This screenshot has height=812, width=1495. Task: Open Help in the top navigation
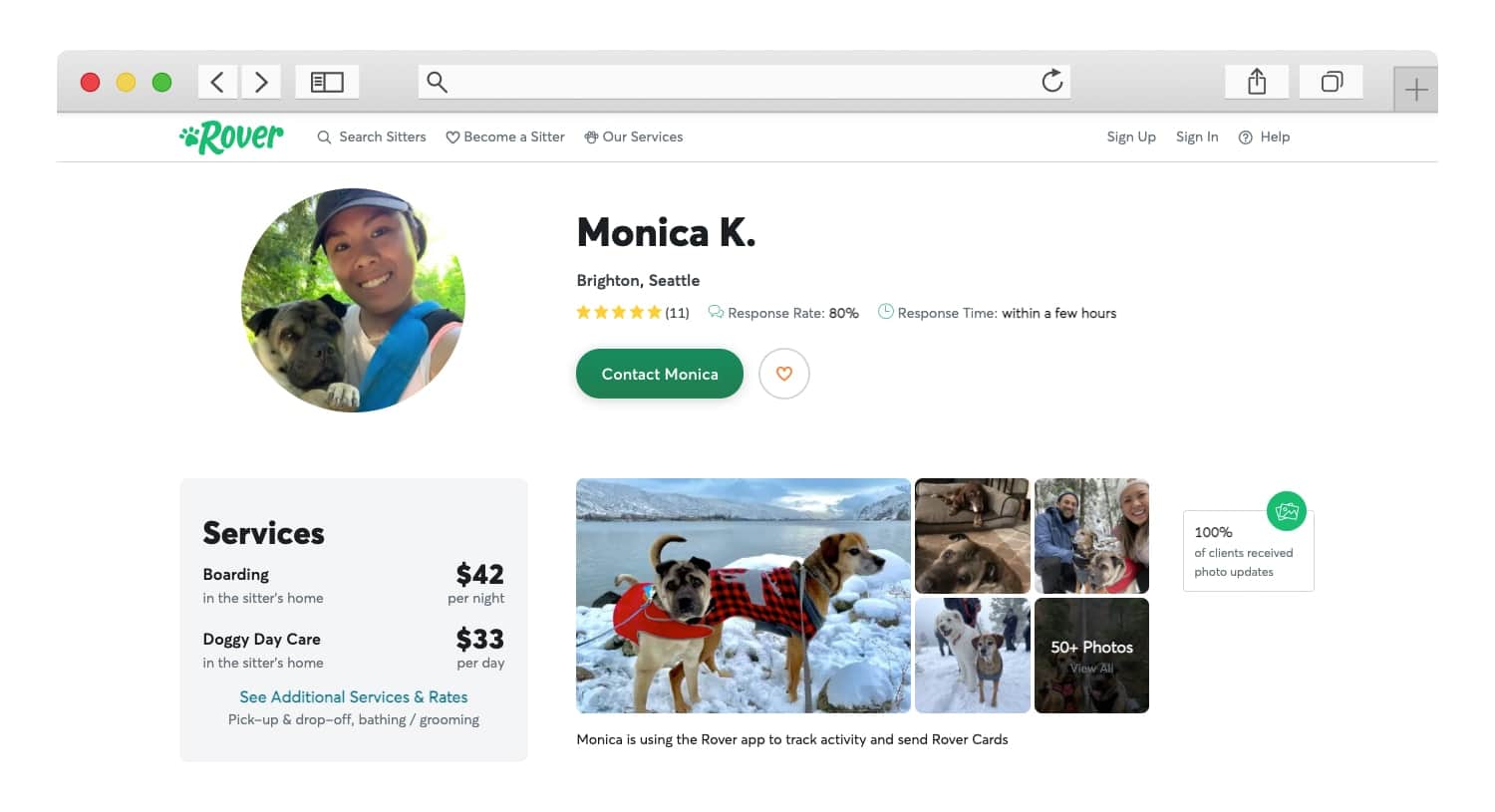pos(1264,137)
